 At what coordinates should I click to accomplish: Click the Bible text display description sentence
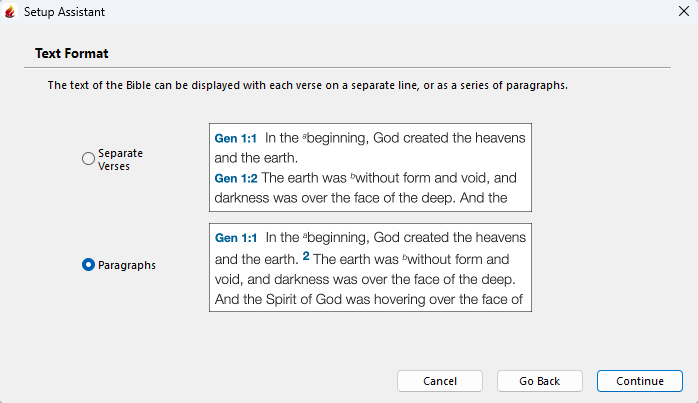coord(308,86)
